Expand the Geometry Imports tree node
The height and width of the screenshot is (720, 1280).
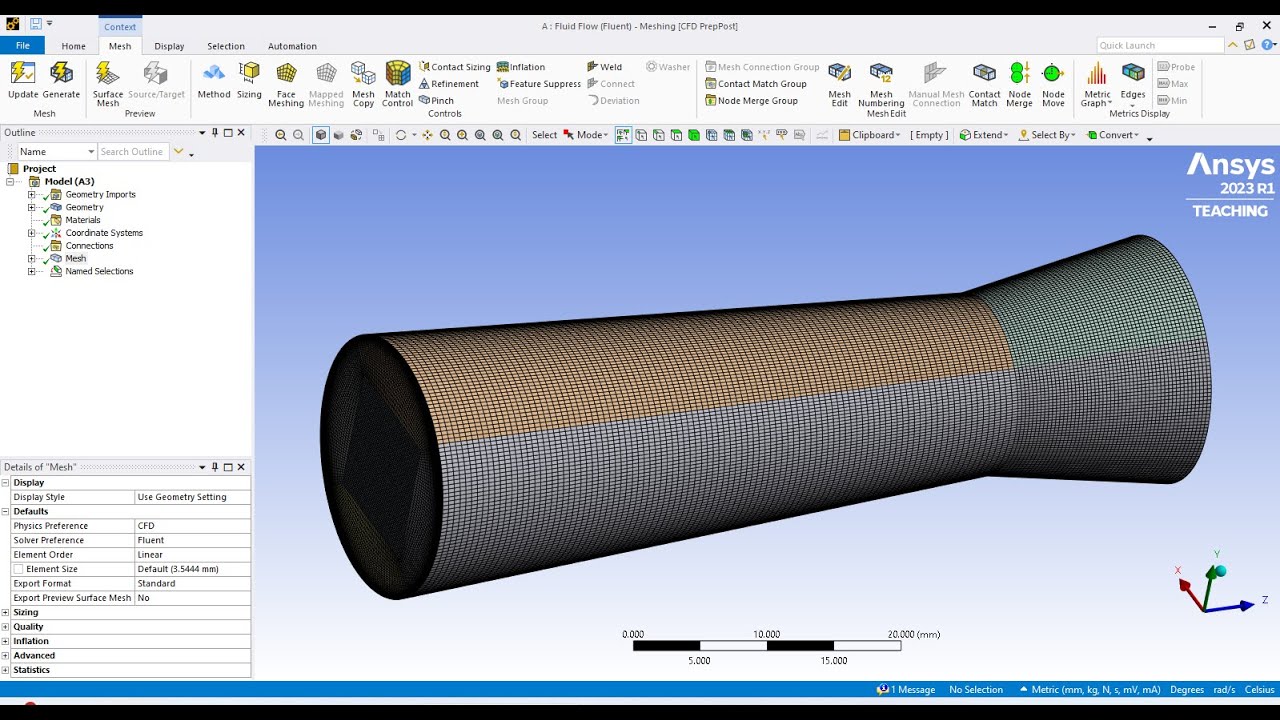[x=31, y=195]
